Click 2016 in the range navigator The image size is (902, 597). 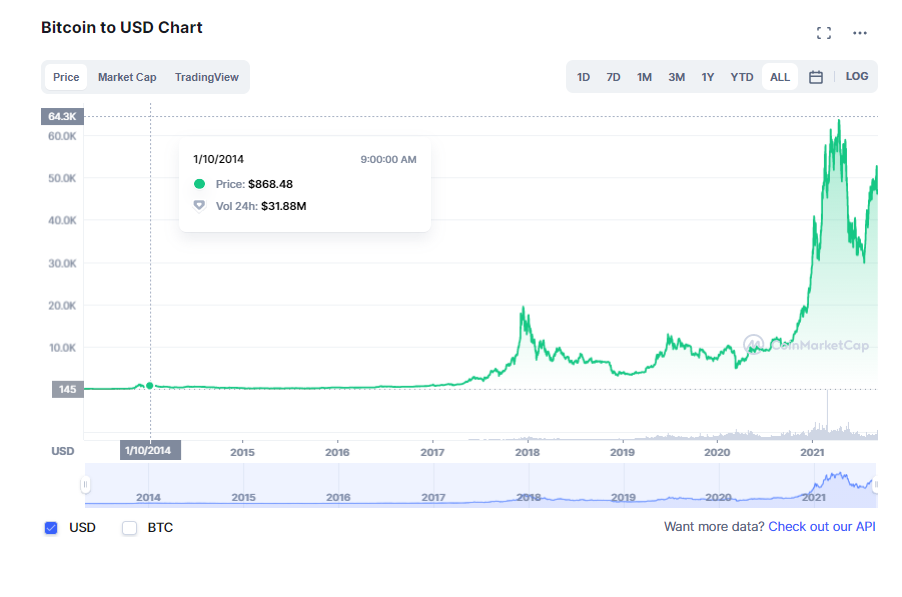[338, 498]
